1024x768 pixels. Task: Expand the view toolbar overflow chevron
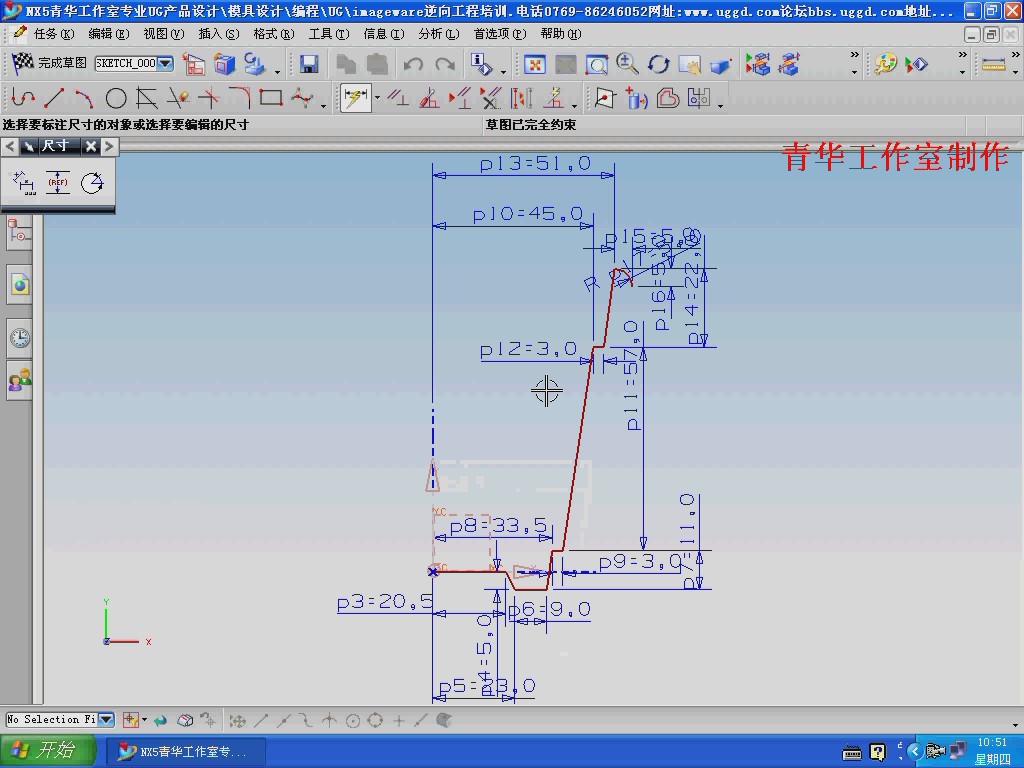[x=854, y=56]
